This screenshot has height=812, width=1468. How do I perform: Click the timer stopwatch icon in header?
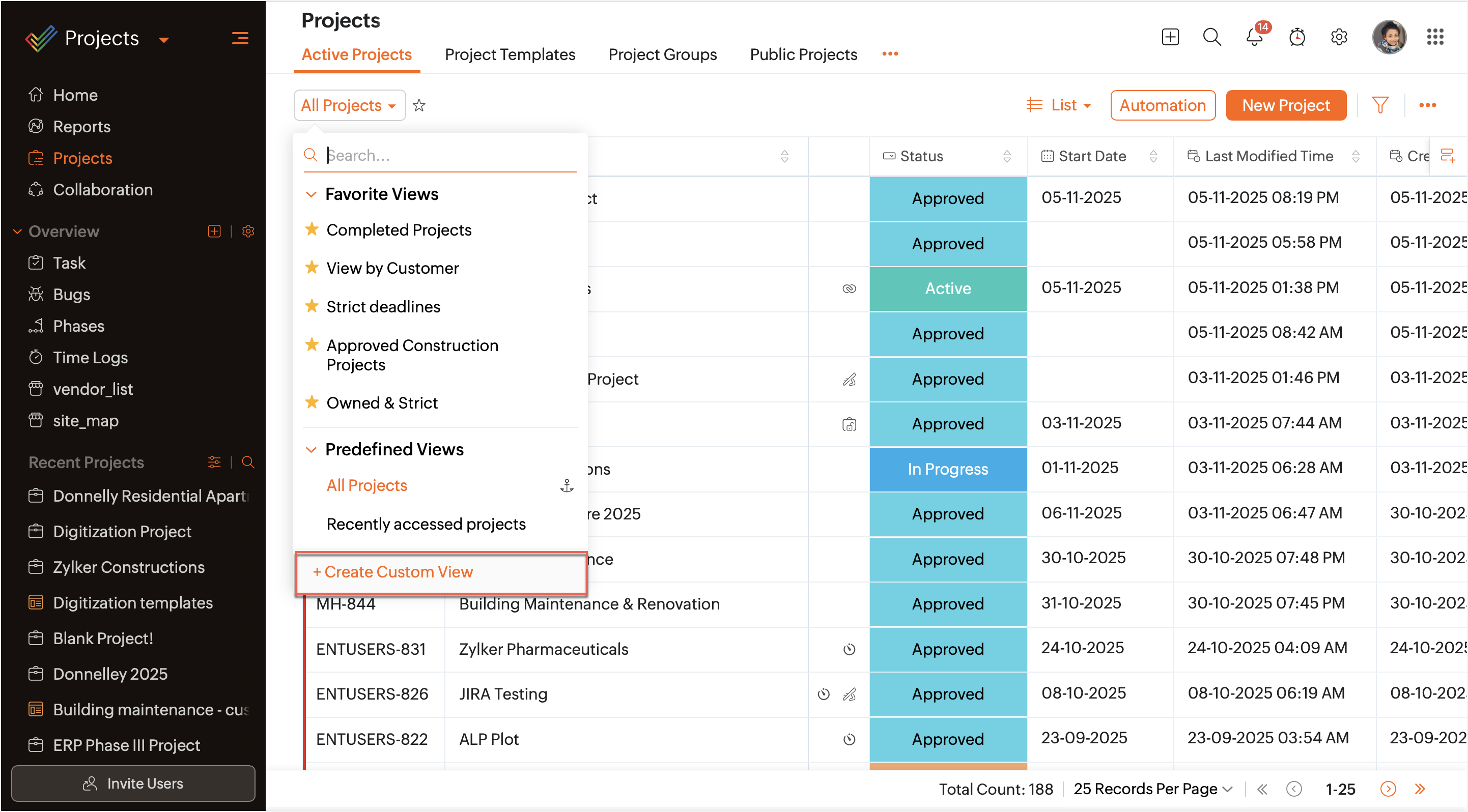click(x=1297, y=38)
